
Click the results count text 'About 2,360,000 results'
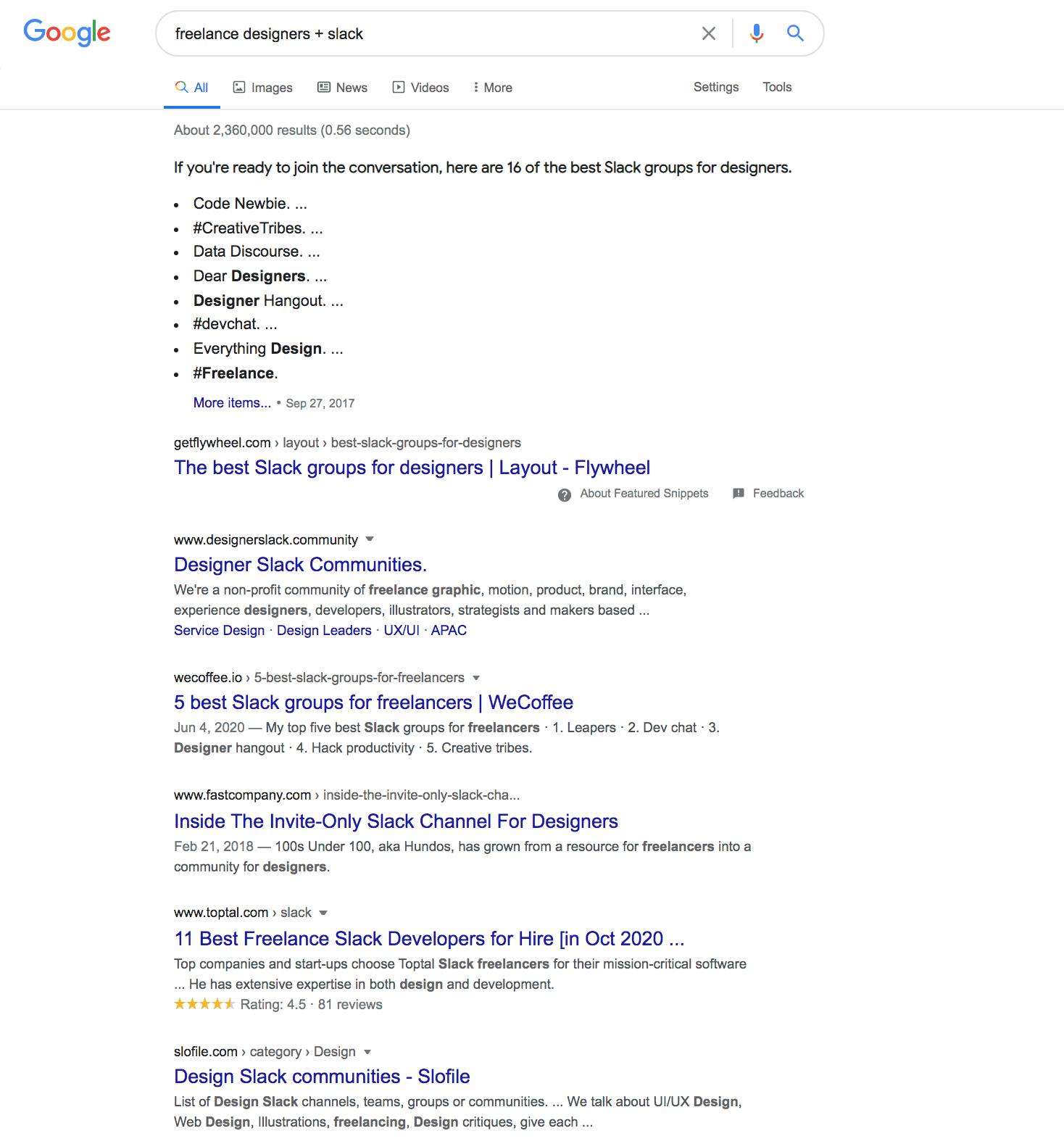pyautogui.click(x=245, y=130)
